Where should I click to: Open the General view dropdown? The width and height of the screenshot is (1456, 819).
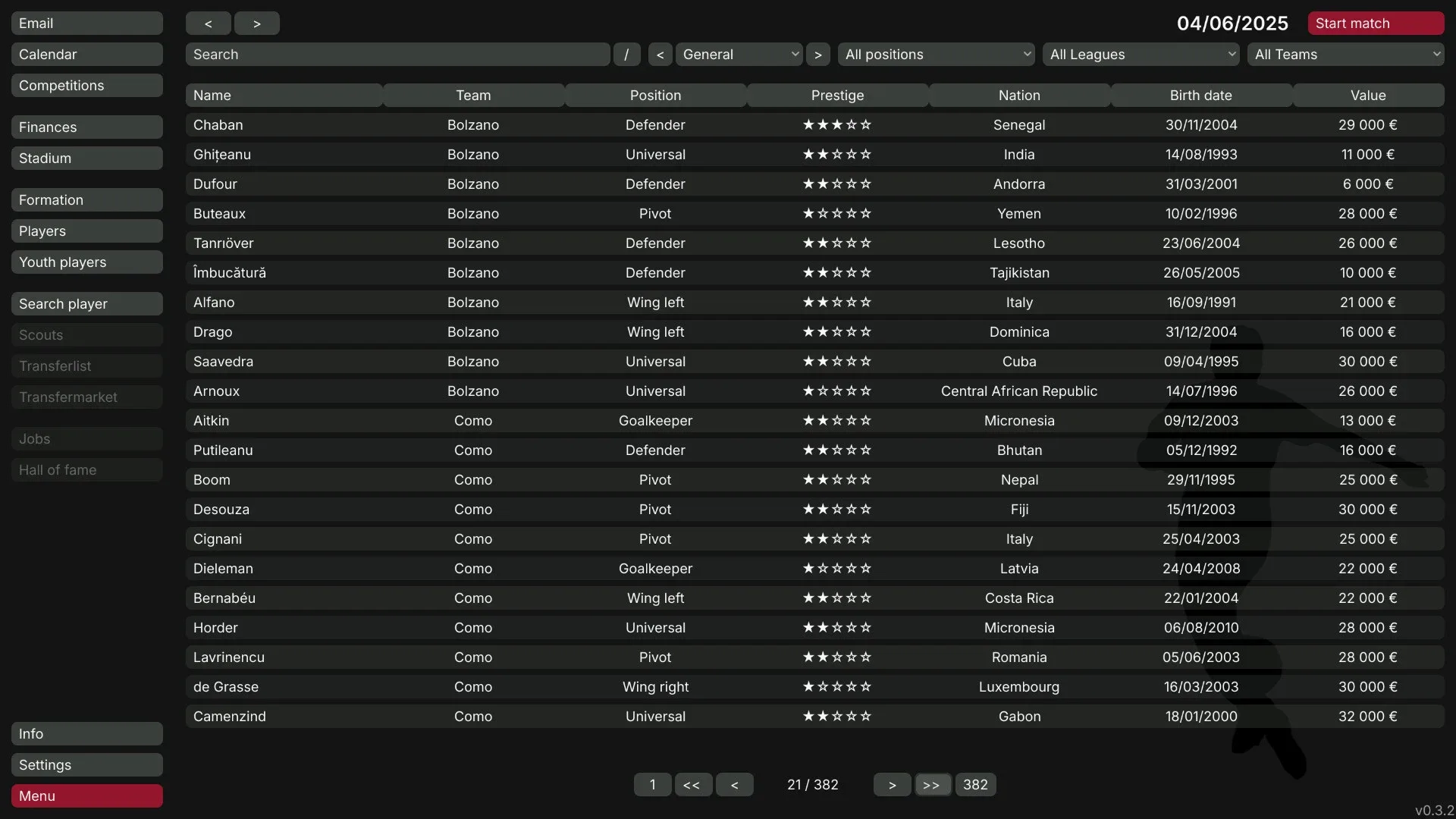click(x=739, y=55)
